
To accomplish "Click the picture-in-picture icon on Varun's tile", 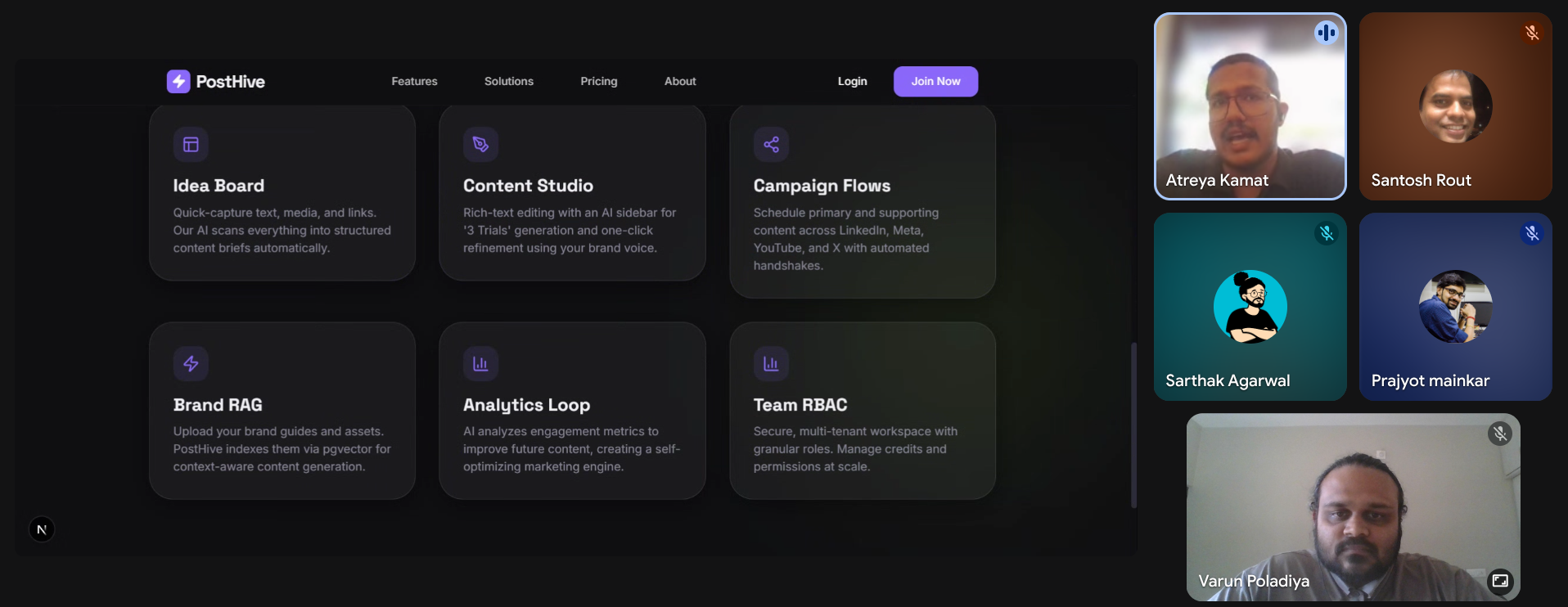I will (x=1499, y=581).
